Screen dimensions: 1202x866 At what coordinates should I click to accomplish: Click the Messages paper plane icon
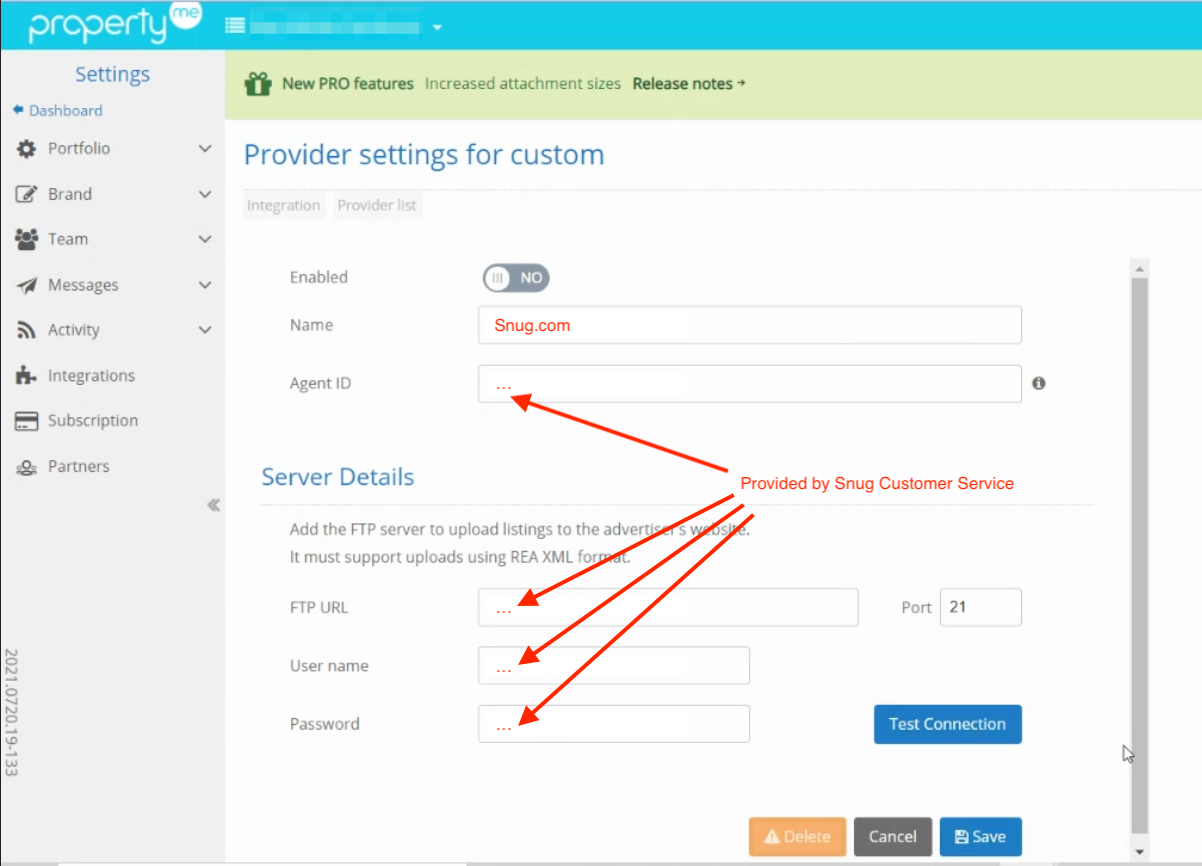26,285
